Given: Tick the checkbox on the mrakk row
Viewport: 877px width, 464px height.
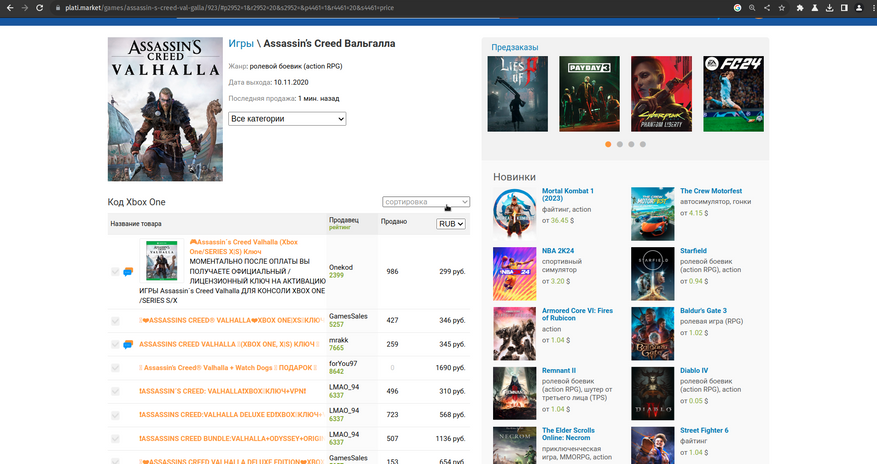Looking at the screenshot, I should [x=115, y=344].
